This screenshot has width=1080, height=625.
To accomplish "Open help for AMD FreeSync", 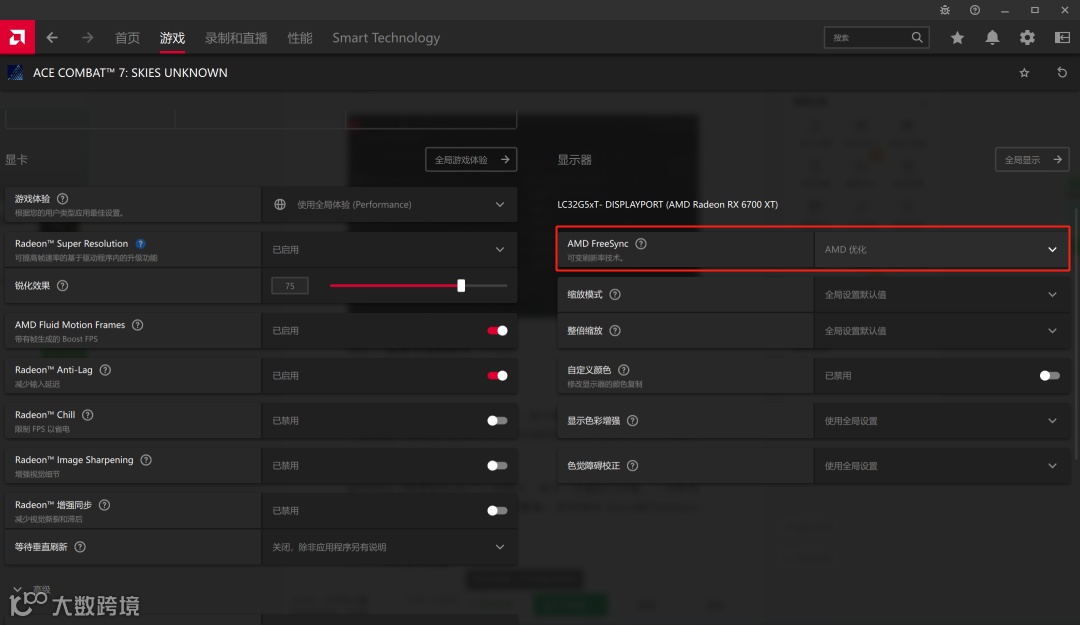I will click(641, 243).
